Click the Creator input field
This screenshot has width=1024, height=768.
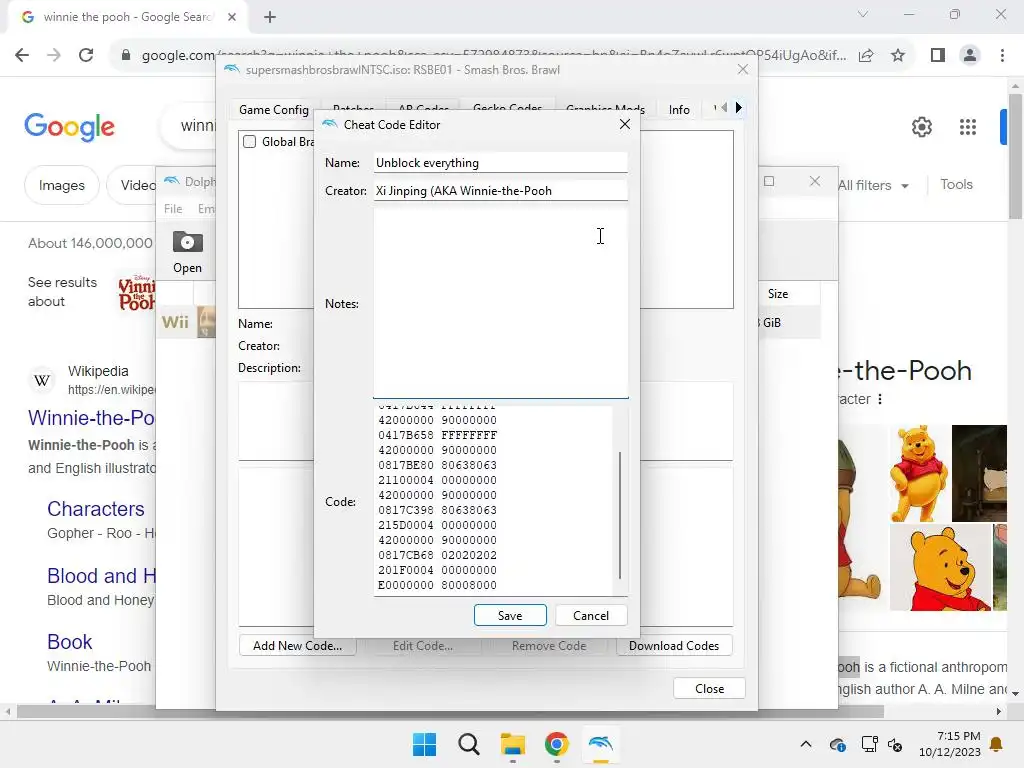pos(500,191)
